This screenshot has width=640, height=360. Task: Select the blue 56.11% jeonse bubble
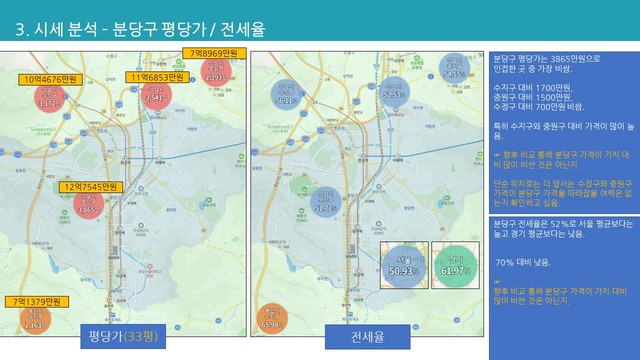pyautogui.click(x=286, y=95)
